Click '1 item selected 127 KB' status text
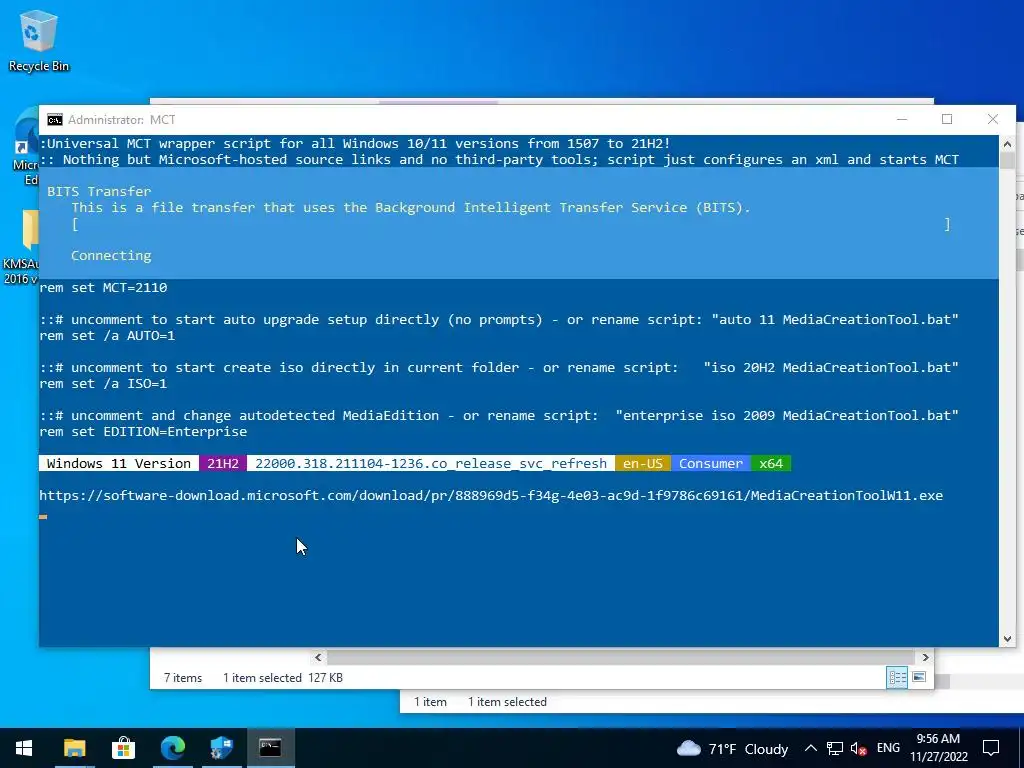 pyautogui.click(x=283, y=678)
